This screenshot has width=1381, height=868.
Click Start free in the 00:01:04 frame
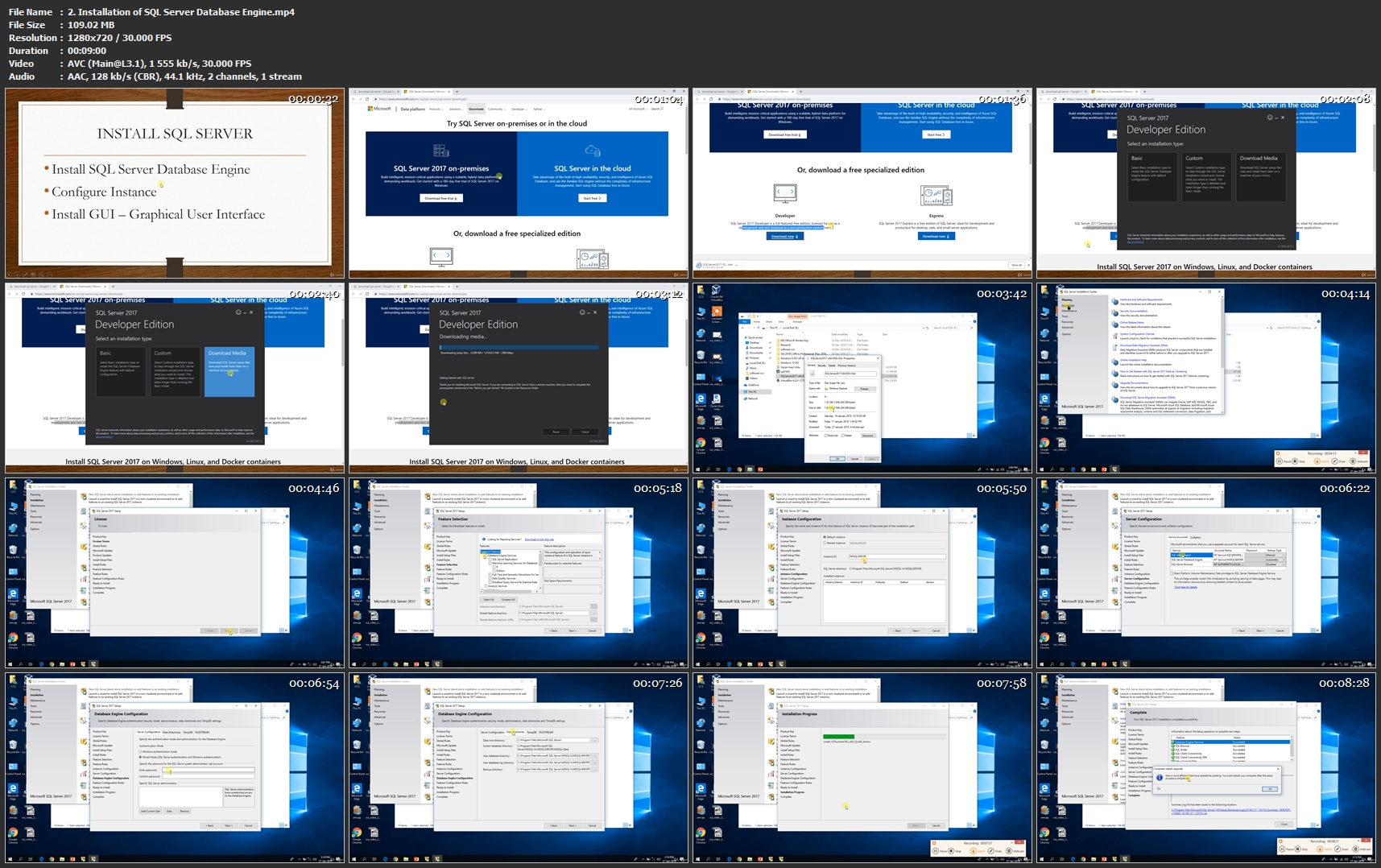click(x=592, y=198)
